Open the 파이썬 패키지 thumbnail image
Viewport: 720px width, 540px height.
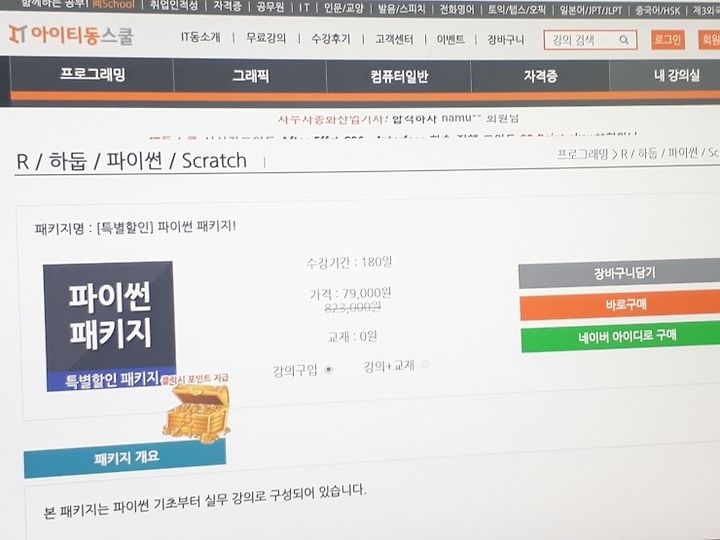click(110, 326)
